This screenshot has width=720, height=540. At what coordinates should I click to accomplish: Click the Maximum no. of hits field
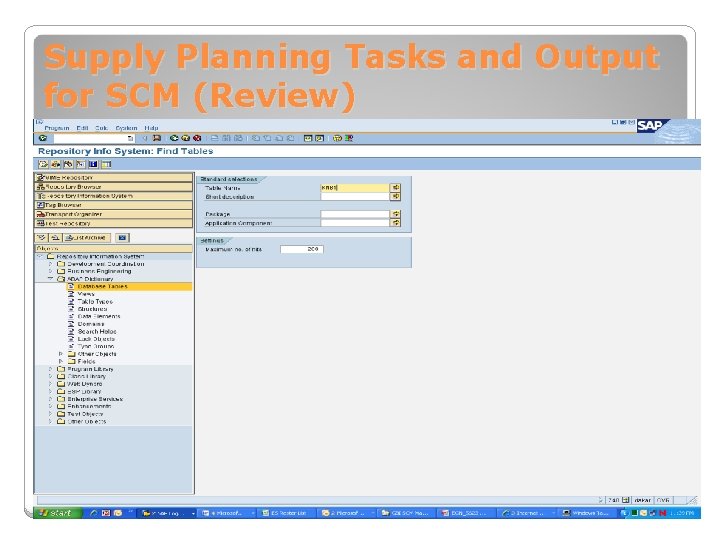pos(302,249)
